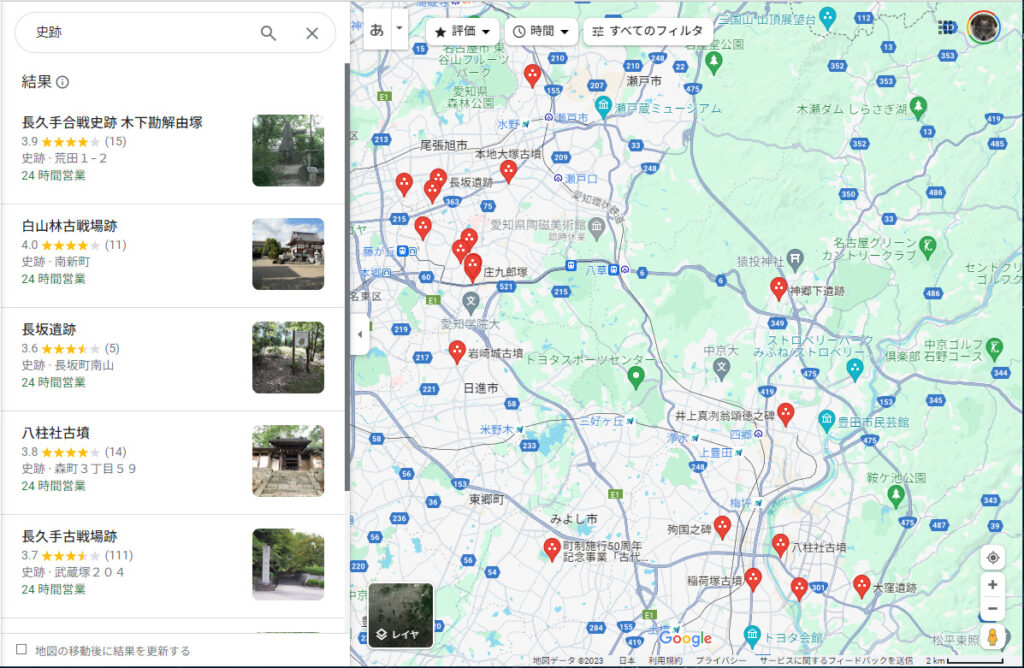This screenshot has width=1024, height=668.
Task: Collapse the side panel with arrow tab
Action: pos(359,334)
